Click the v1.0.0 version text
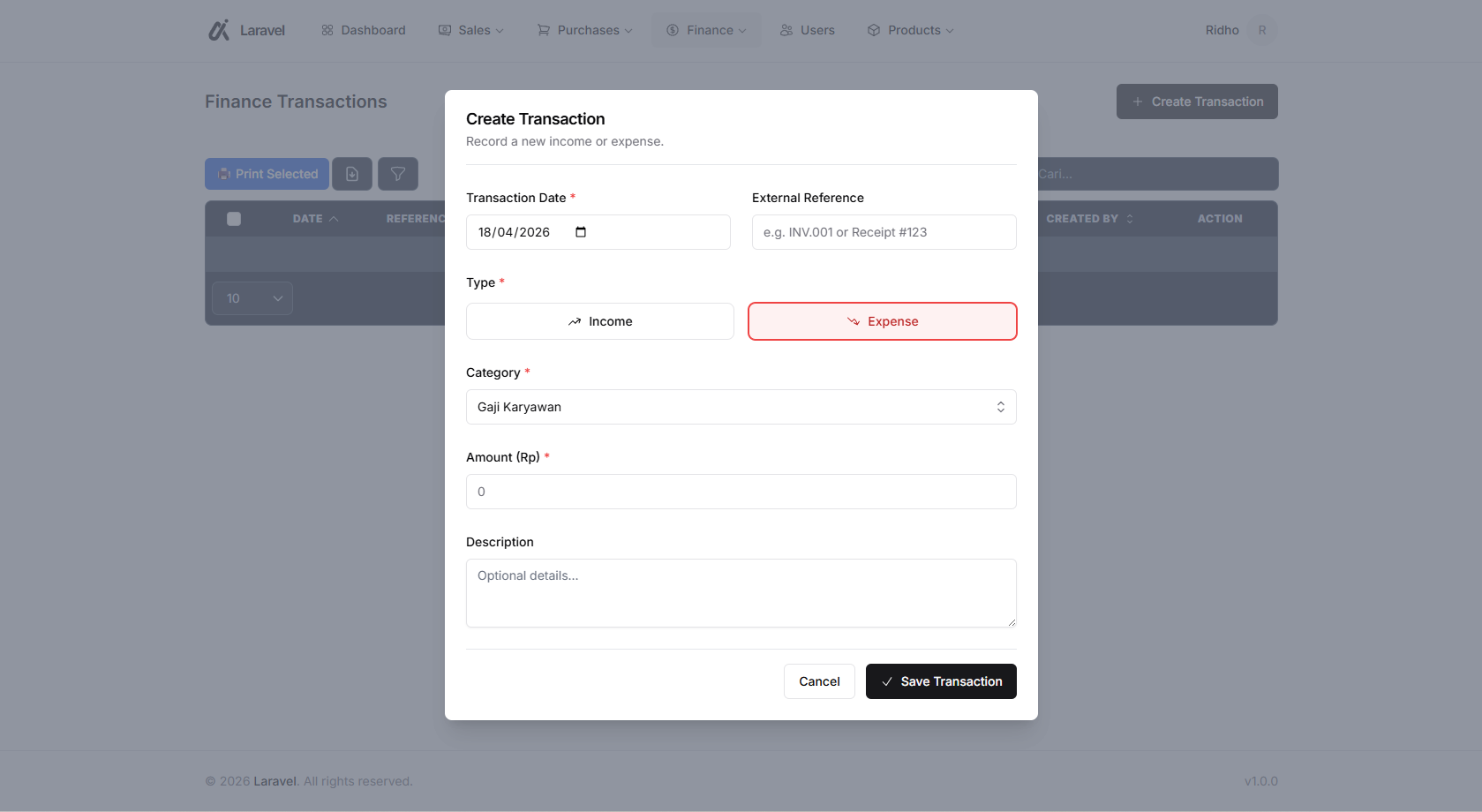The image size is (1482, 812). (x=1261, y=781)
